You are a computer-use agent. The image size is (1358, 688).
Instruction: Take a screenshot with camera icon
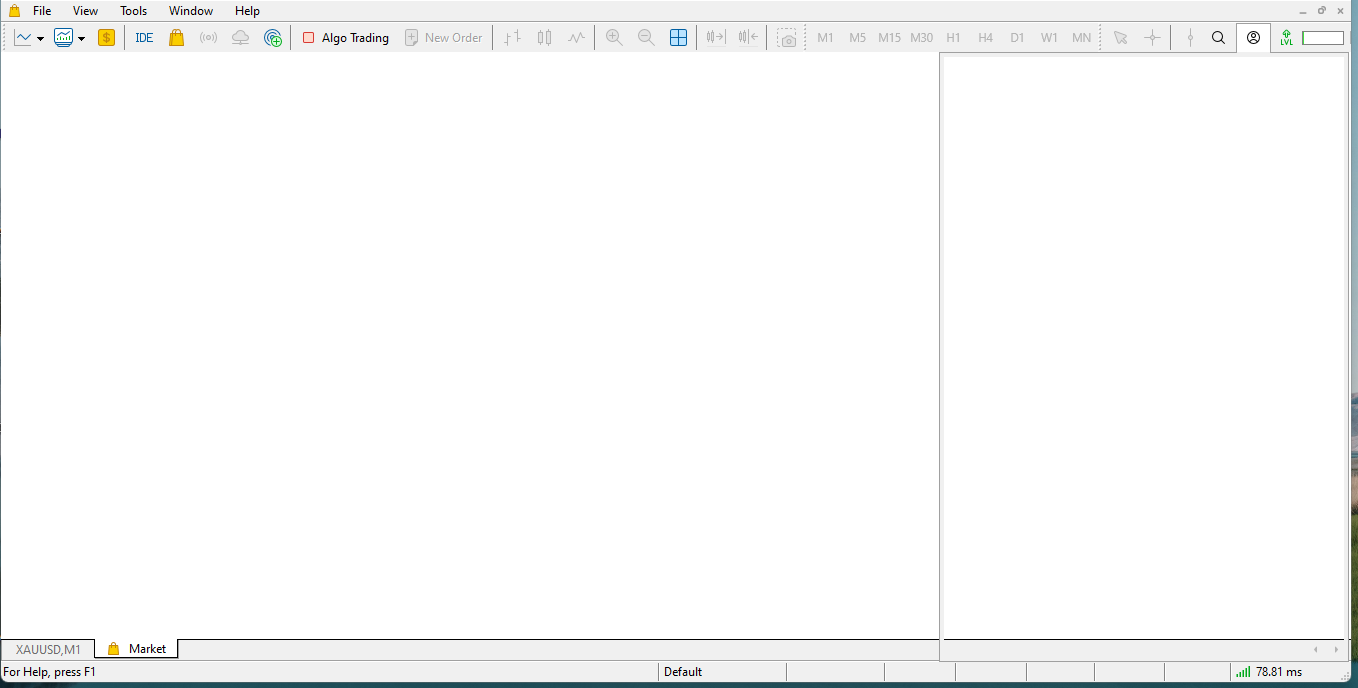click(788, 38)
